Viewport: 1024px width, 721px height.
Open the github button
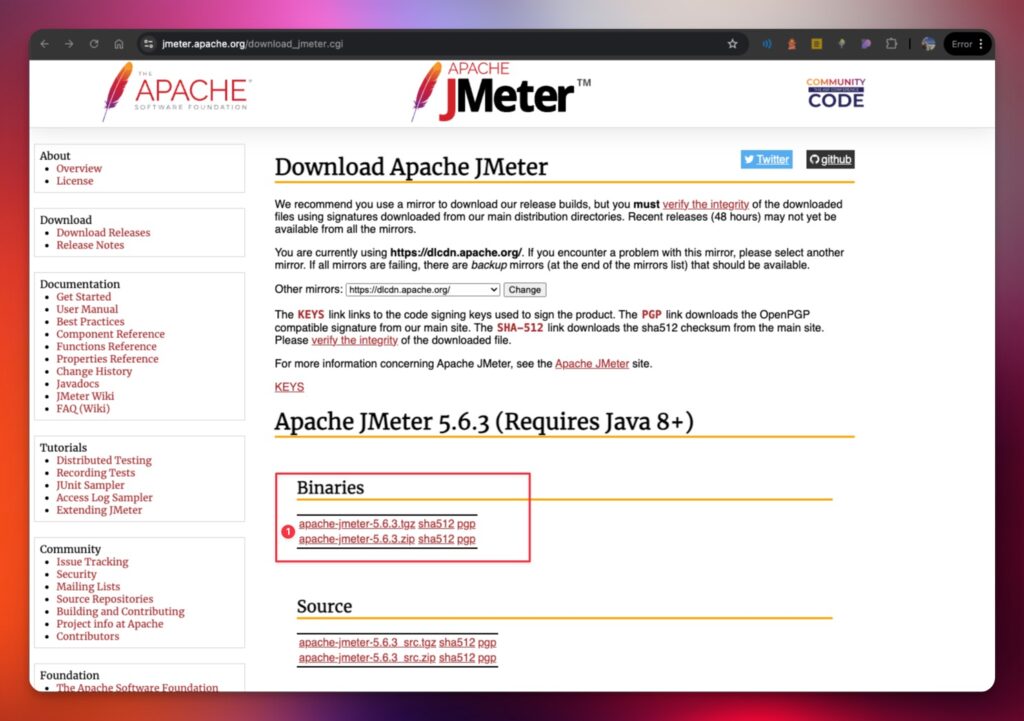830,159
